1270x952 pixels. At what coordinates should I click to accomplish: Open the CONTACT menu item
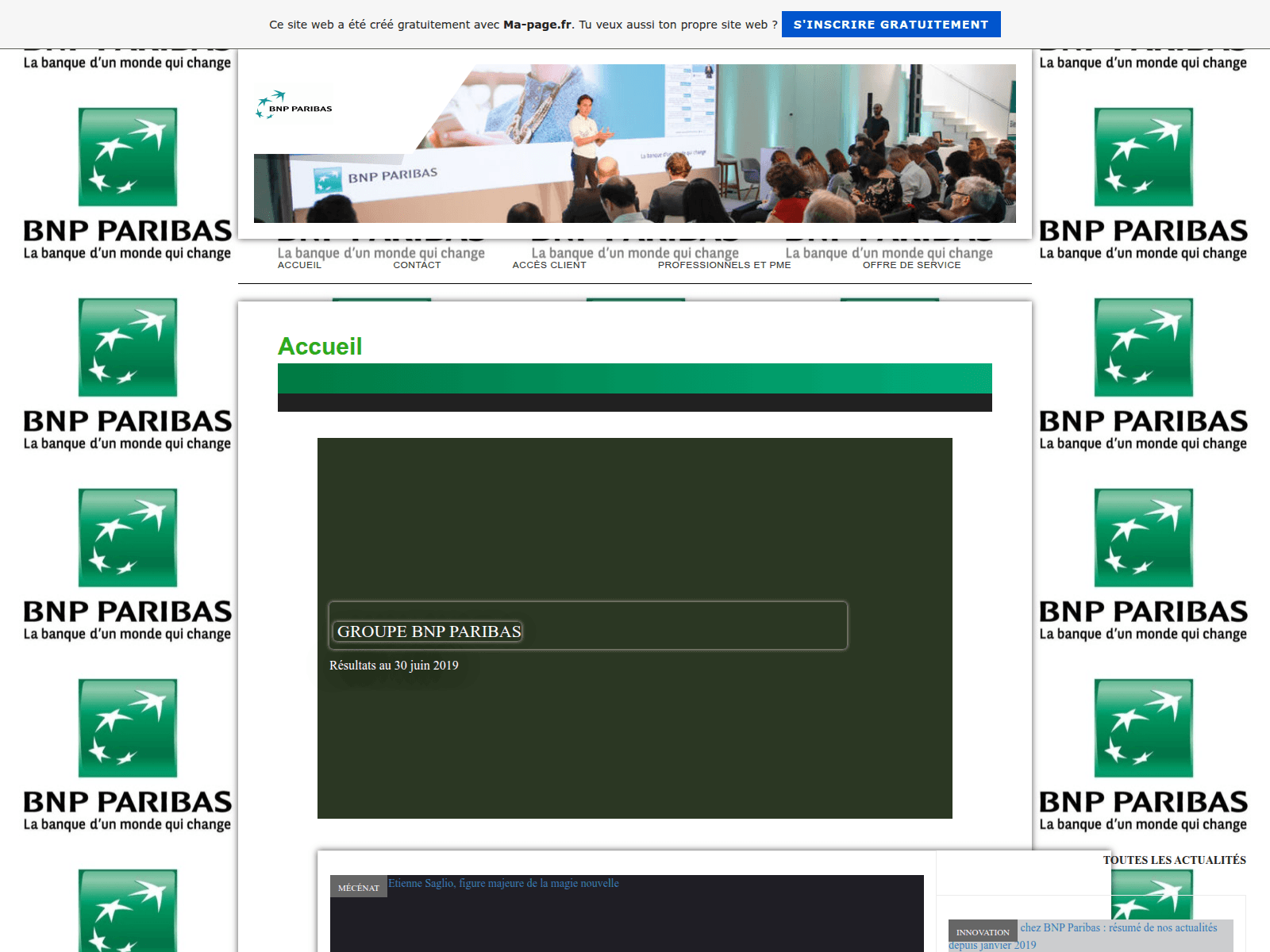pyautogui.click(x=417, y=265)
